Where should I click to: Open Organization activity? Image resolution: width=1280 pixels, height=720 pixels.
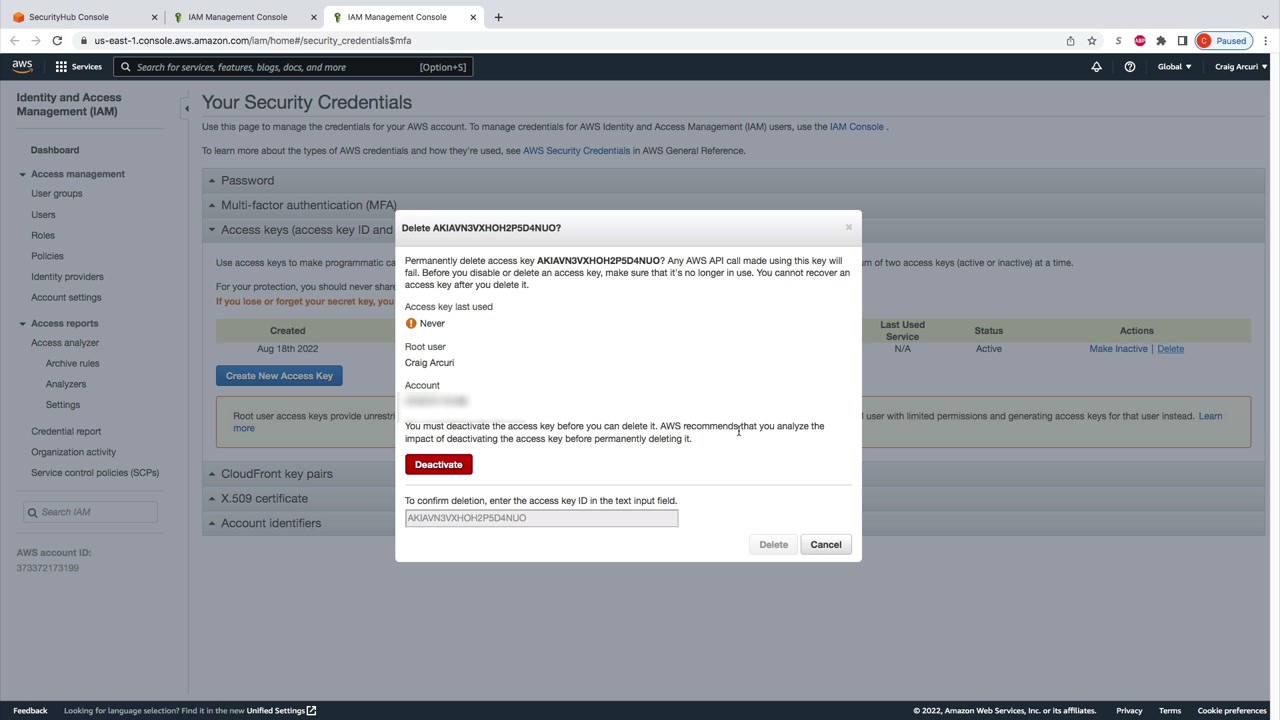click(73, 452)
